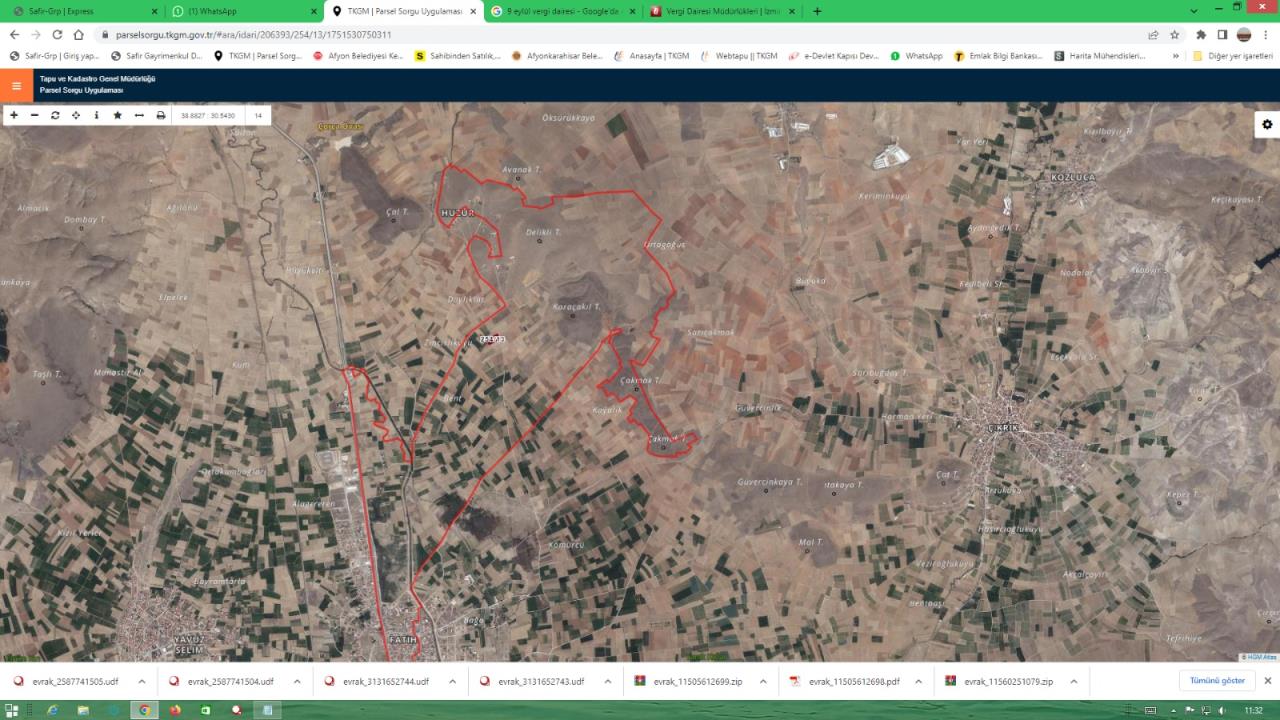
Task: Click the zoom level value 14
Action: 258,116
